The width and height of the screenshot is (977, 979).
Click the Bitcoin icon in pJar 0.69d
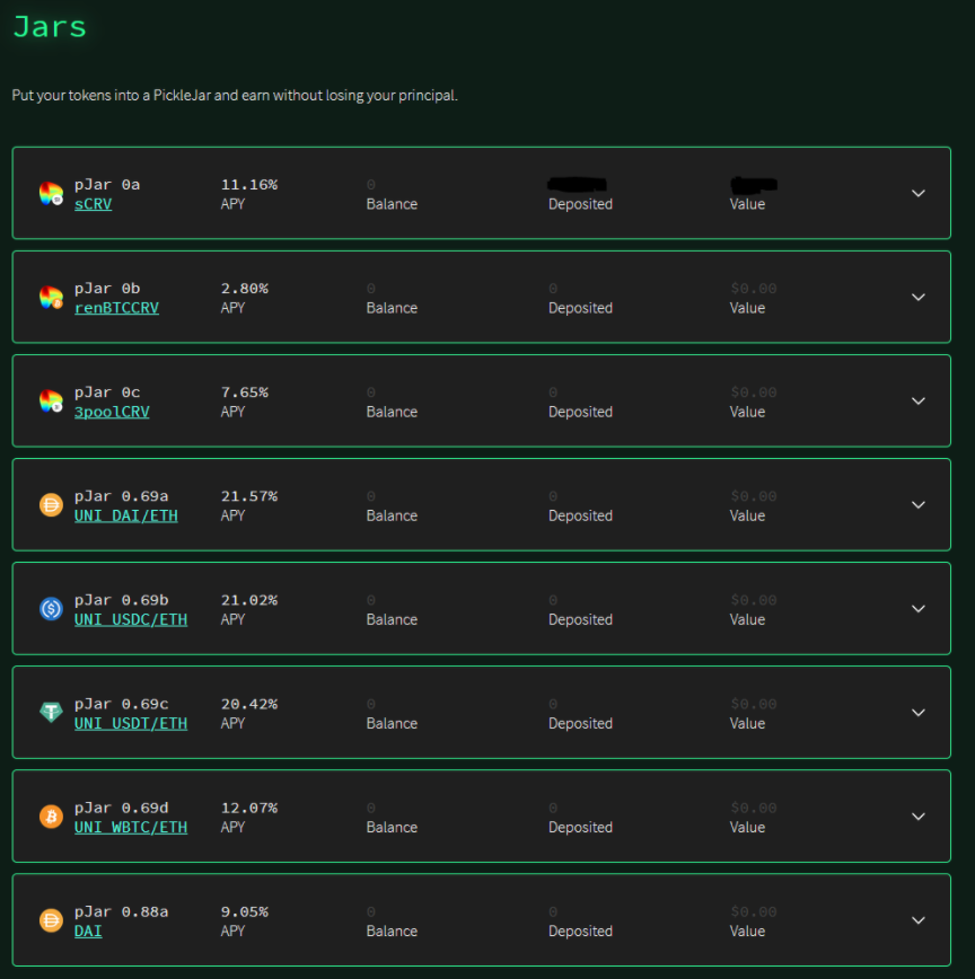[51, 816]
